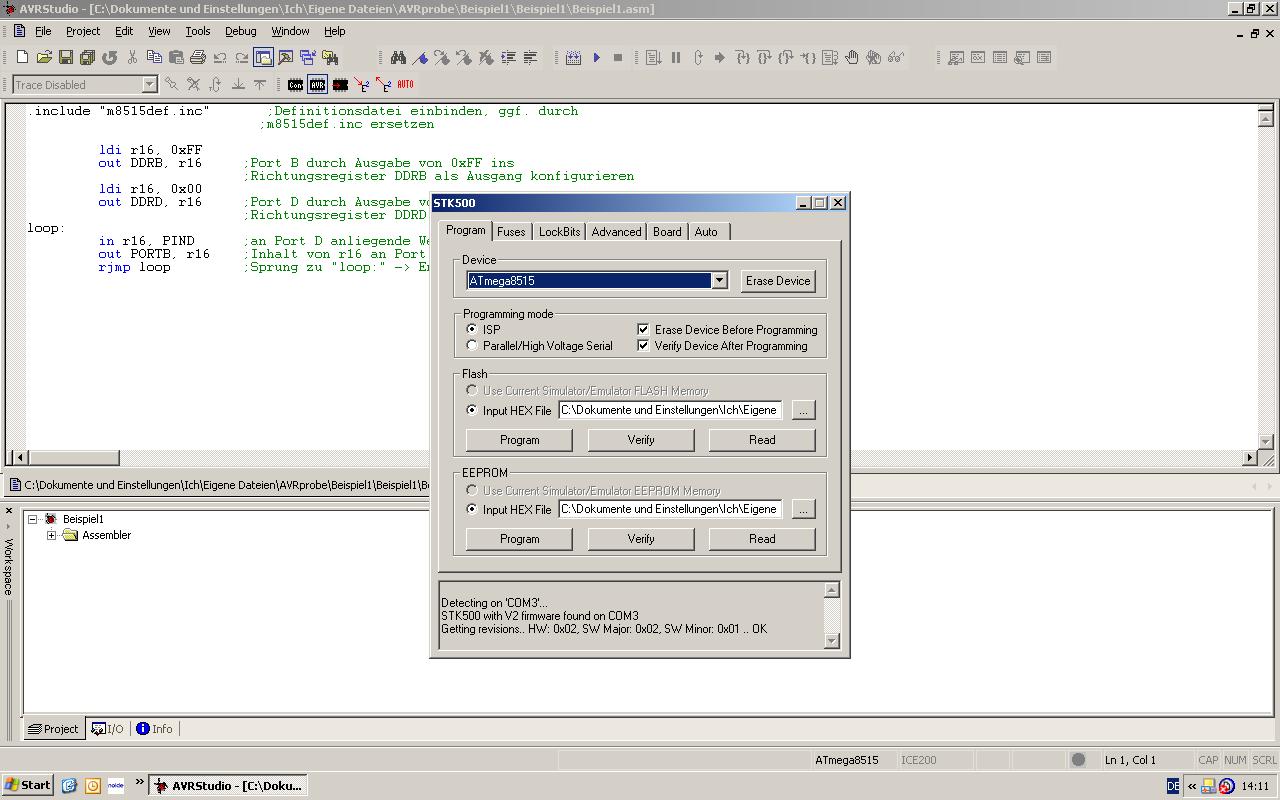Create a new file with toolbar icon

(22, 57)
